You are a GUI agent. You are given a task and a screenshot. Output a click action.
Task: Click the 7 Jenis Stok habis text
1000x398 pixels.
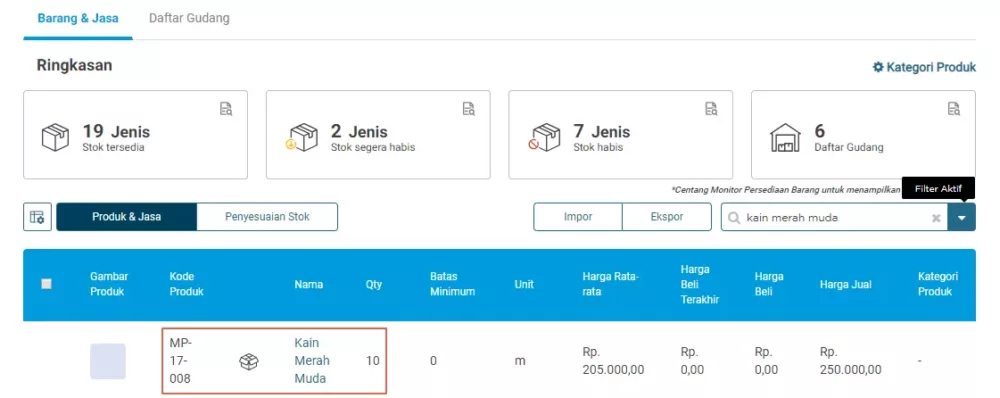(601, 138)
